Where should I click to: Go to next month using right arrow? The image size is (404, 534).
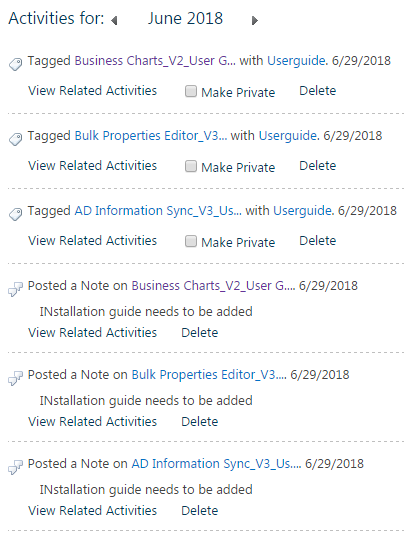click(x=254, y=21)
